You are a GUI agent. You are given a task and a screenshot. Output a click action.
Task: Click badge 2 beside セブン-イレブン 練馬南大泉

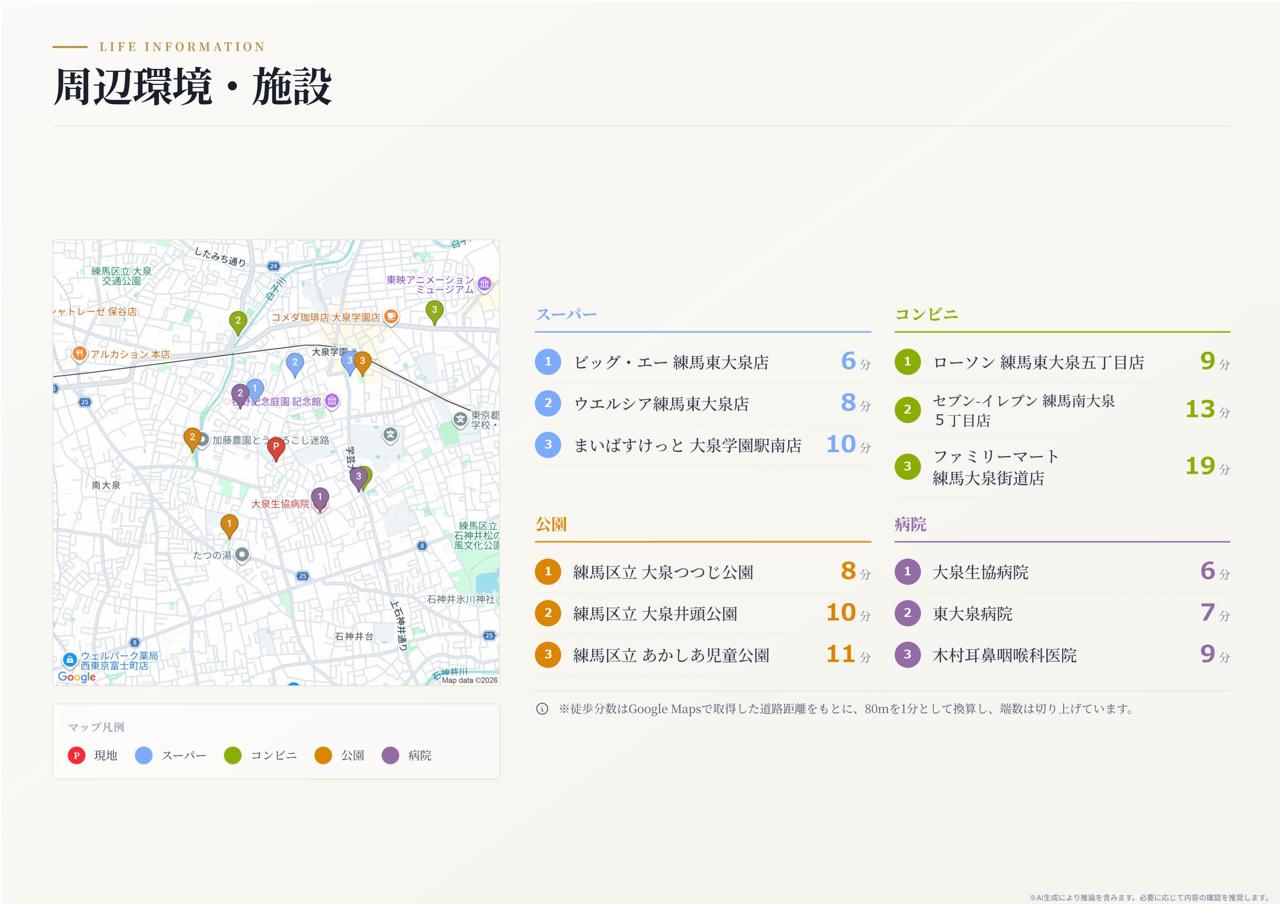[x=907, y=410]
